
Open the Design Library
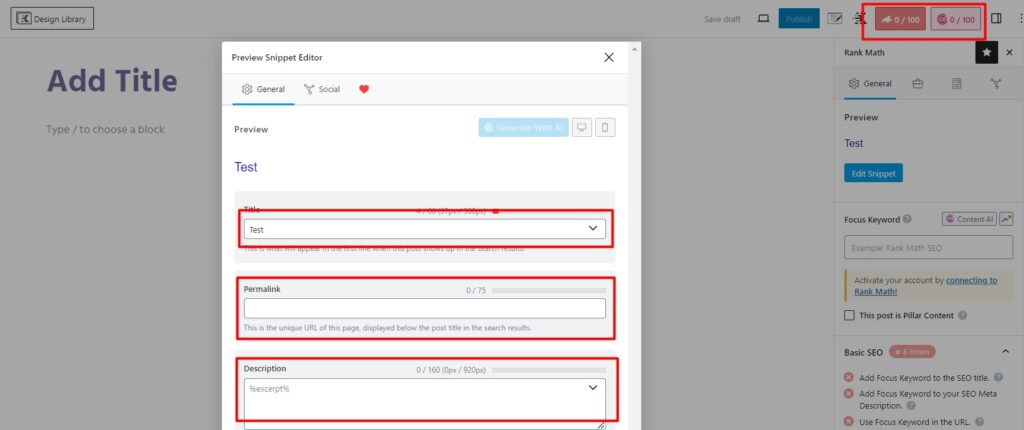coord(52,19)
